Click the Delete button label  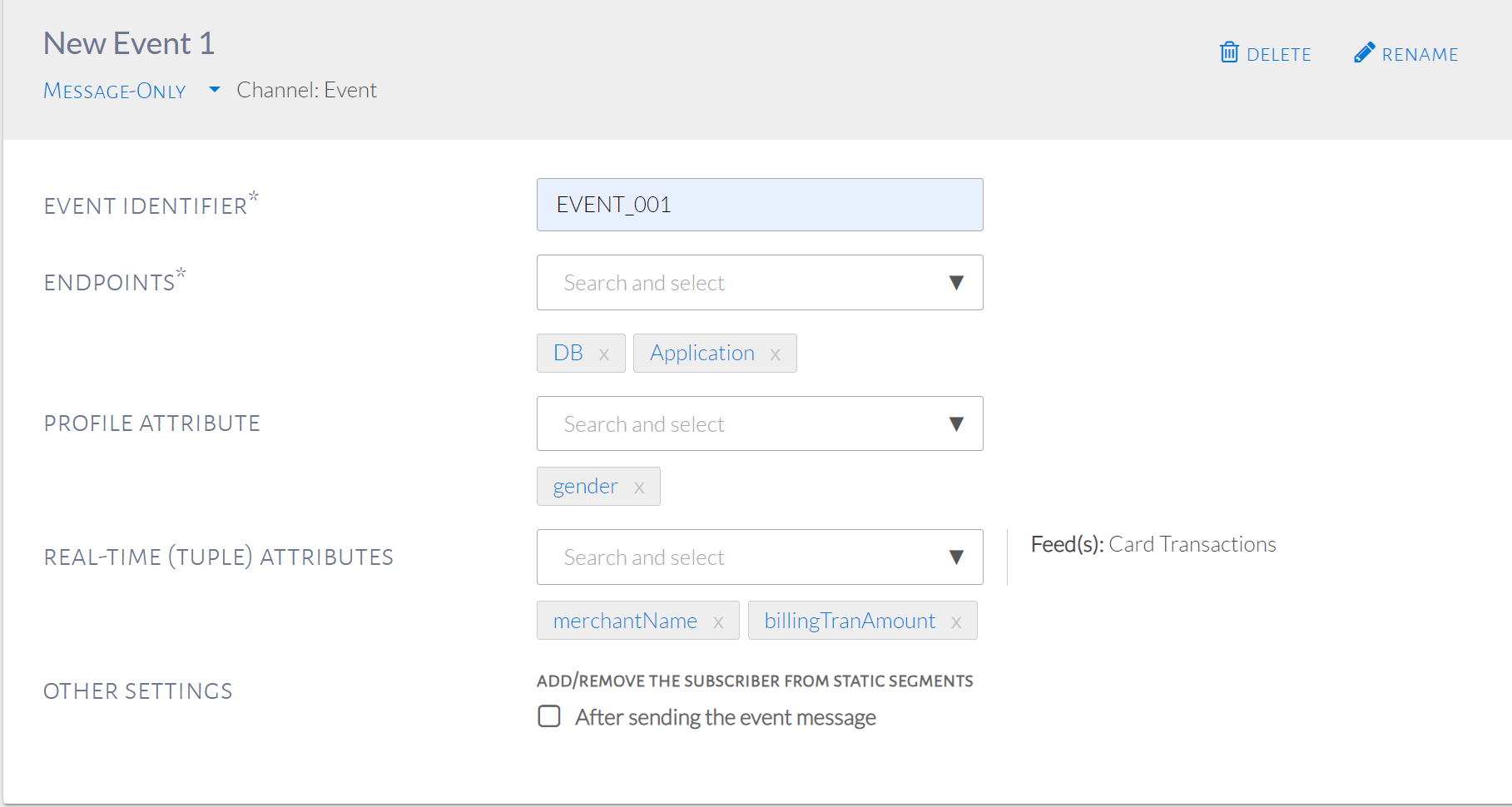[x=1278, y=55]
